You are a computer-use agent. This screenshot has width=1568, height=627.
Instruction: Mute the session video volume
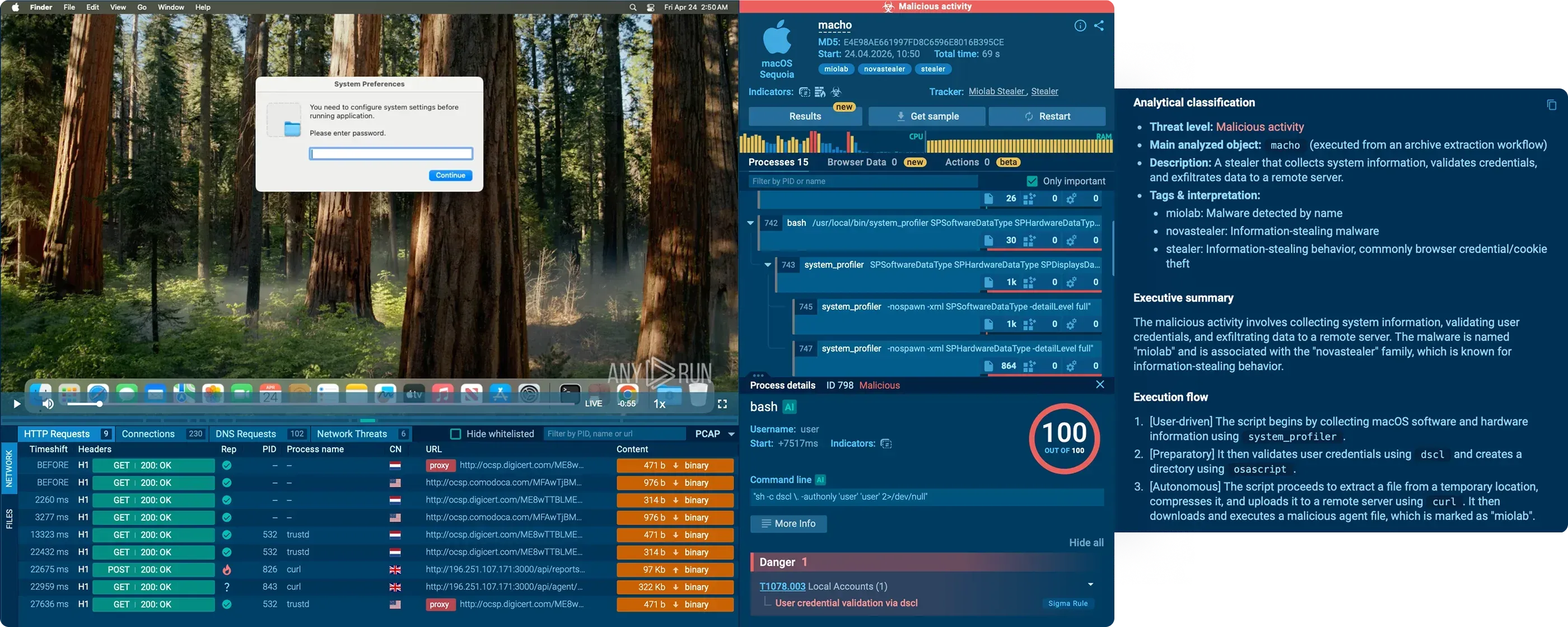point(48,404)
